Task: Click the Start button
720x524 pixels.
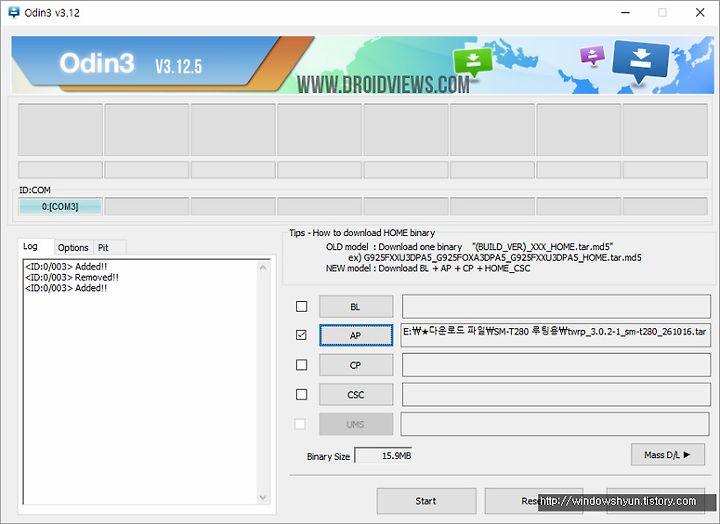Action: point(426,501)
